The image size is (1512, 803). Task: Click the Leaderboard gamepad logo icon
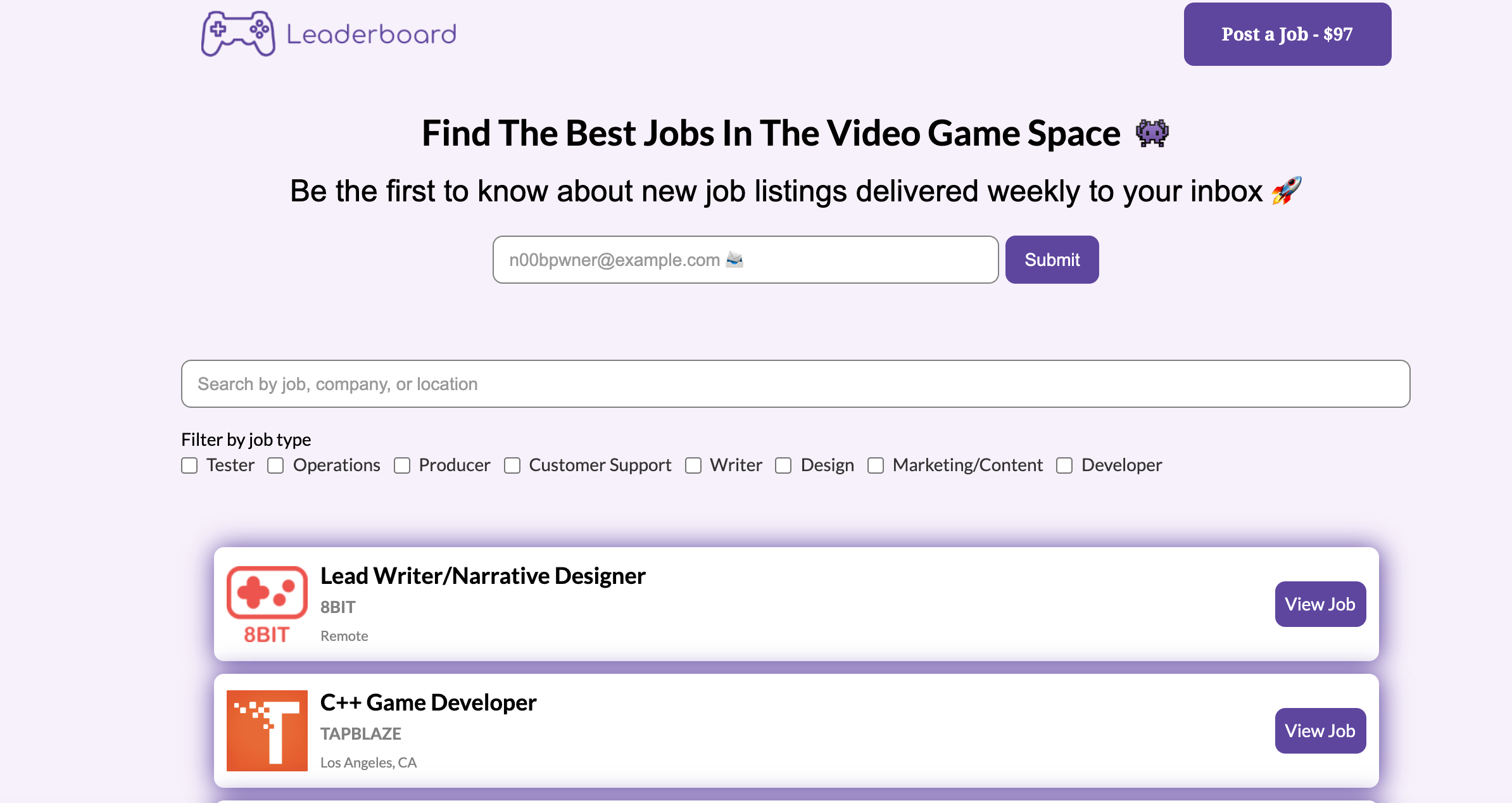pyautogui.click(x=238, y=34)
